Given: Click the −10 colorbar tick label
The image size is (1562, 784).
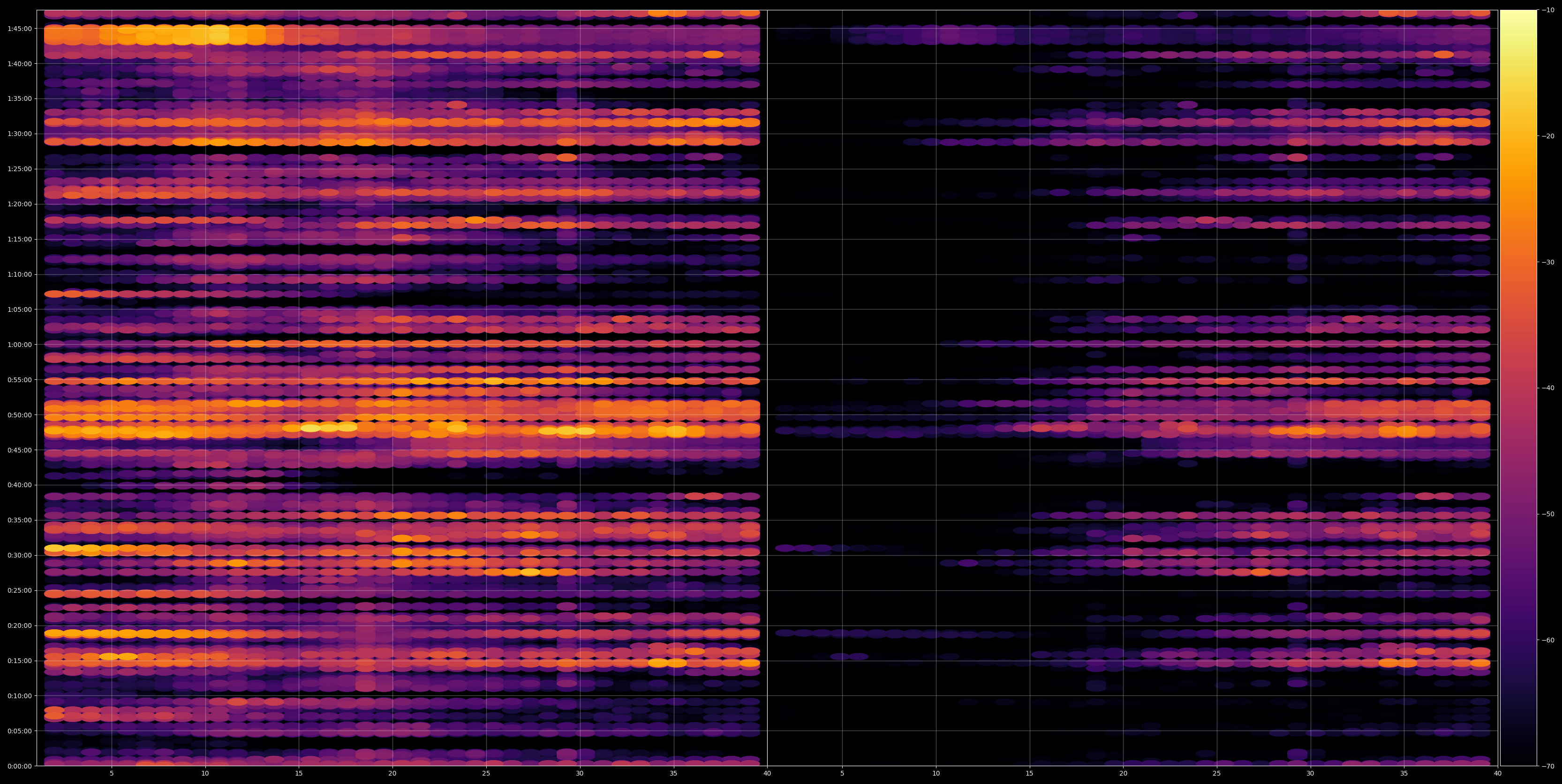Looking at the screenshot, I should point(1548,10).
